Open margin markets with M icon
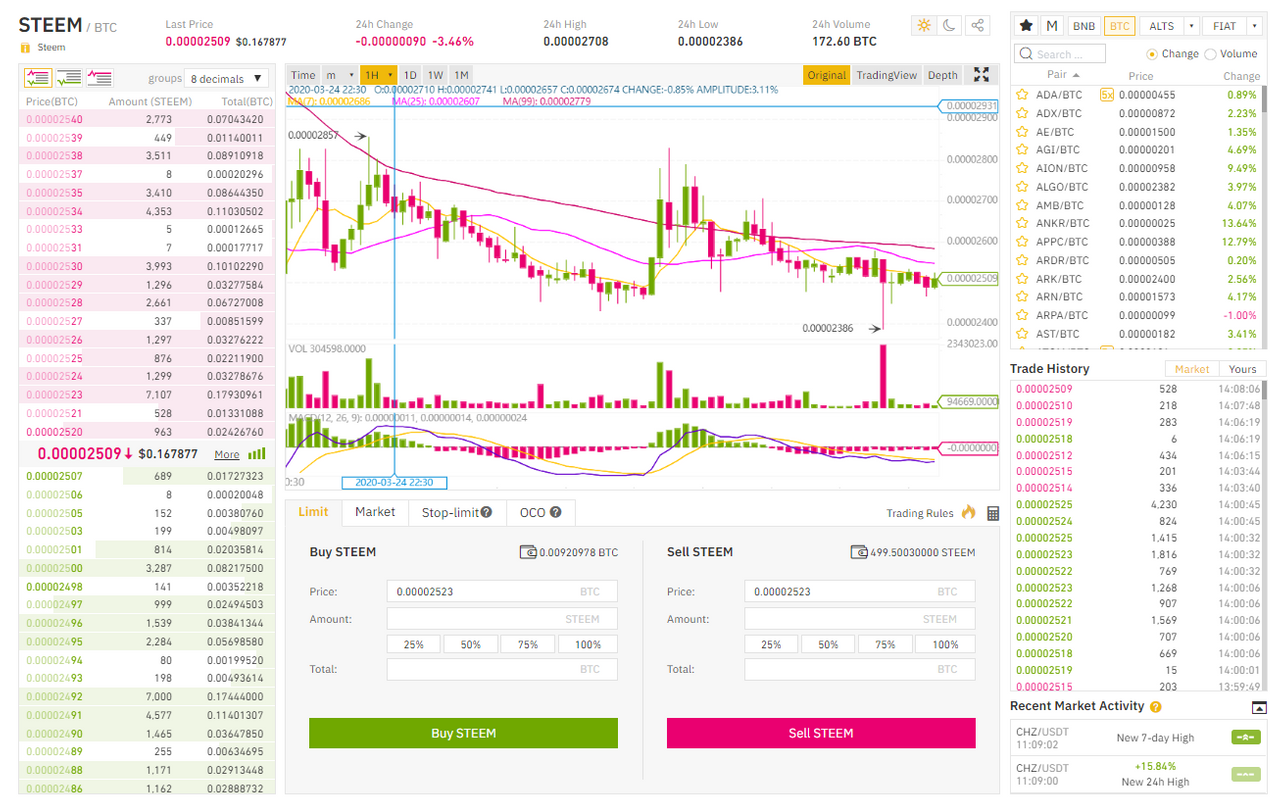This screenshot has width=1280, height=803. (1052, 26)
